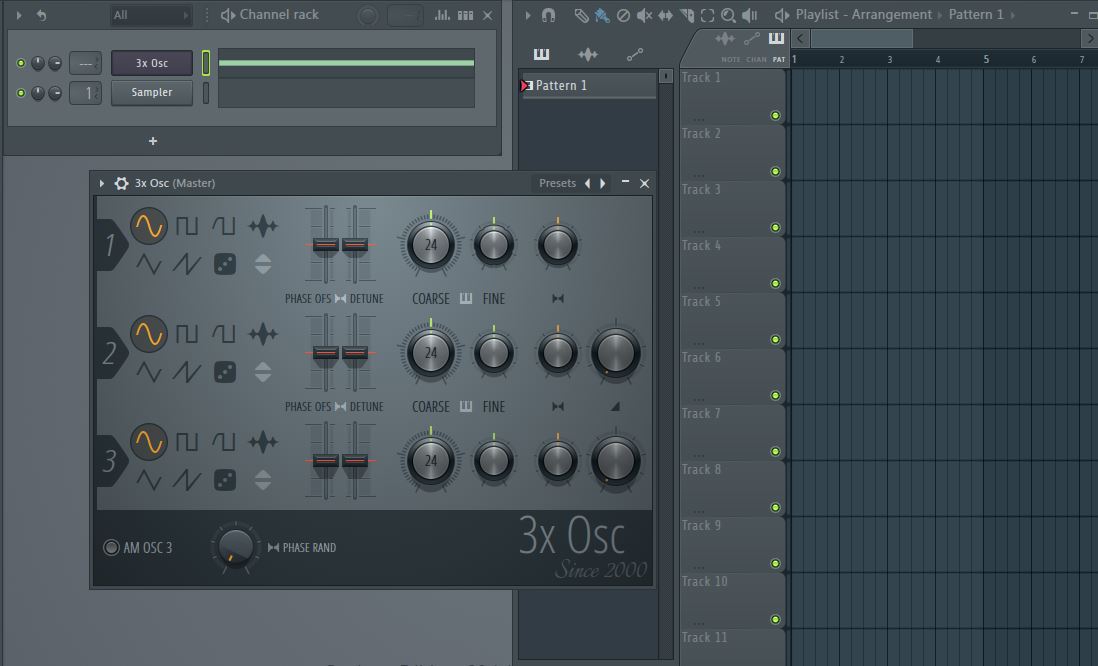The height and width of the screenshot is (666, 1098).
Task: Select the Mute tool in Playlist toolbar
Action: [644, 15]
